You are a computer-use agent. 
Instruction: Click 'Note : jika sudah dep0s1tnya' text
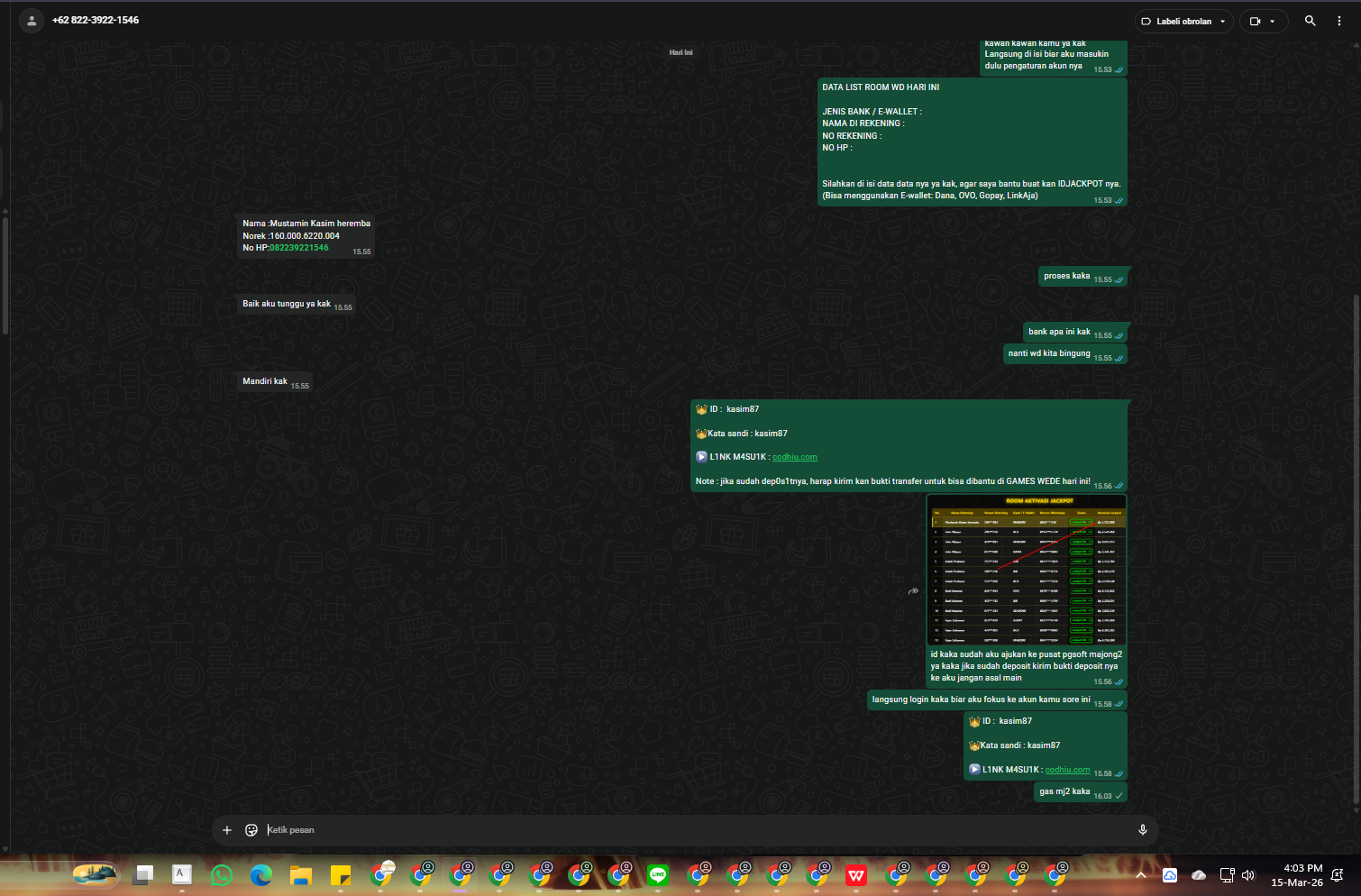pyautogui.click(x=892, y=481)
